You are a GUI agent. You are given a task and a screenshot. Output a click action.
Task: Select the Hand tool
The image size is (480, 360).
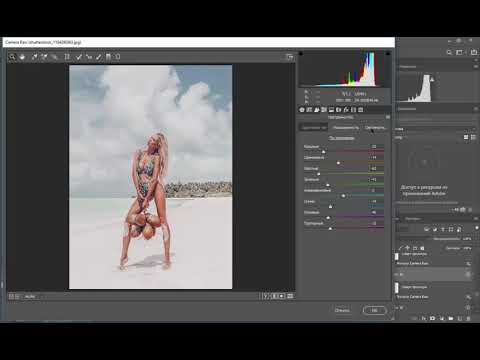pyautogui.click(x=22, y=57)
